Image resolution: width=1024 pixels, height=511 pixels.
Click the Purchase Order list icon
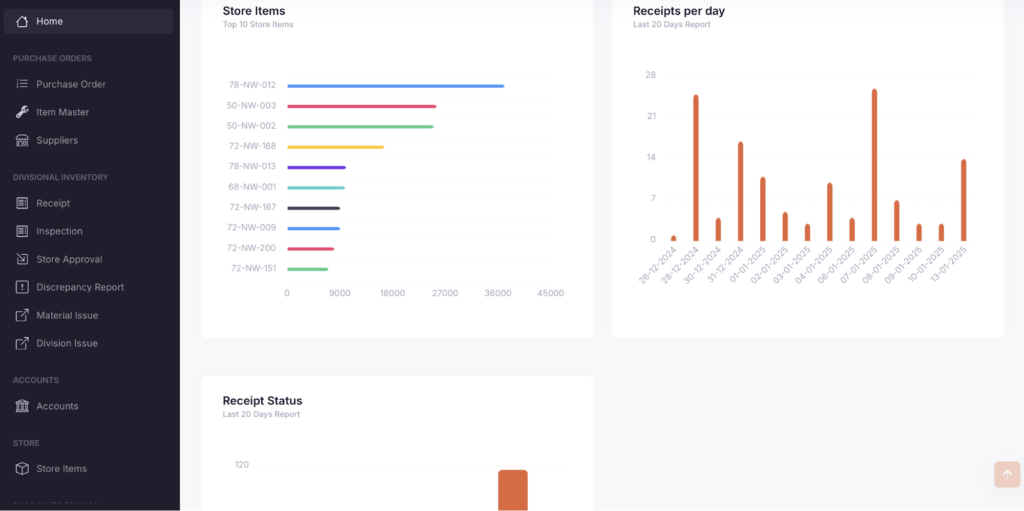pos(22,84)
